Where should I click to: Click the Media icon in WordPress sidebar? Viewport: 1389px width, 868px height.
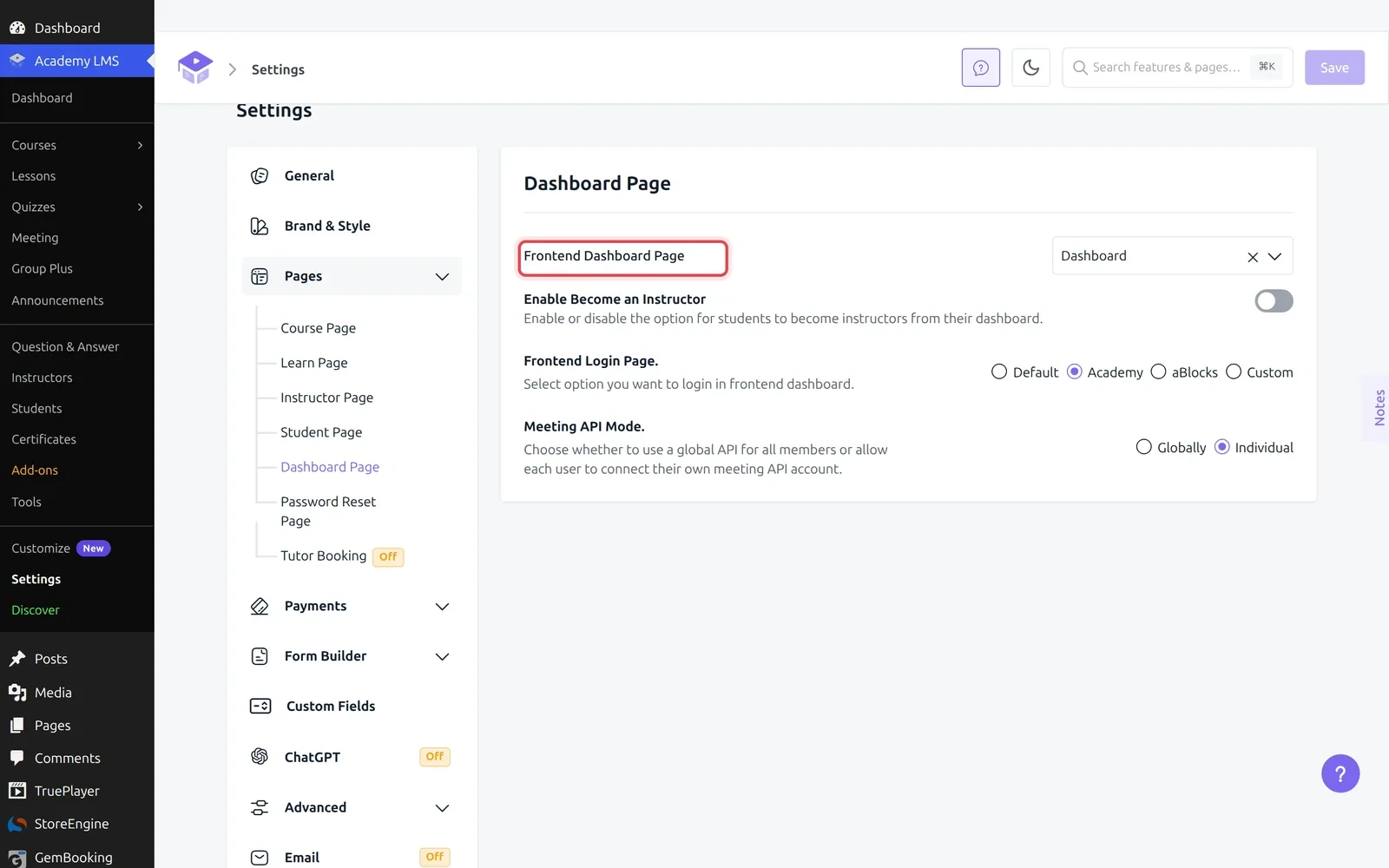coord(17,693)
